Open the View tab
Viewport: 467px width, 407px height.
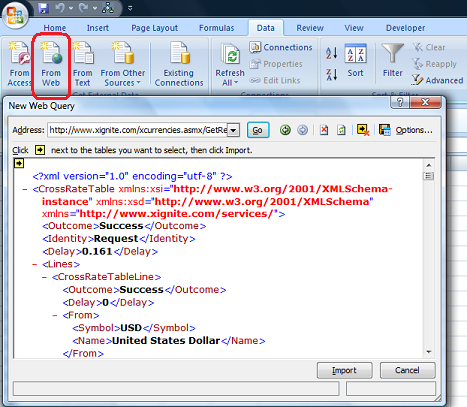click(x=354, y=28)
